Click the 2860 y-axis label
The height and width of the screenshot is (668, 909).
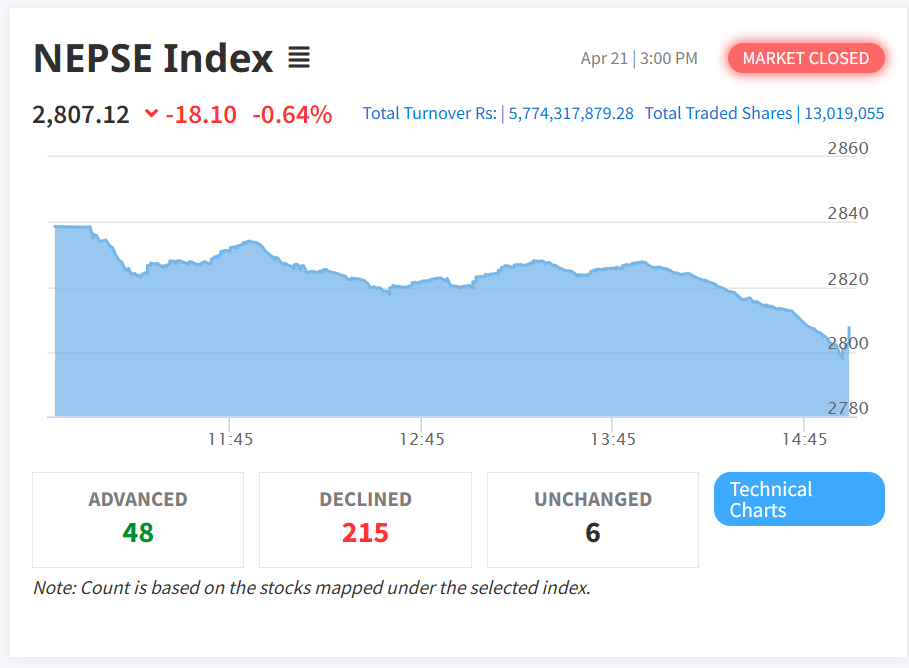(x=848, y=149)
